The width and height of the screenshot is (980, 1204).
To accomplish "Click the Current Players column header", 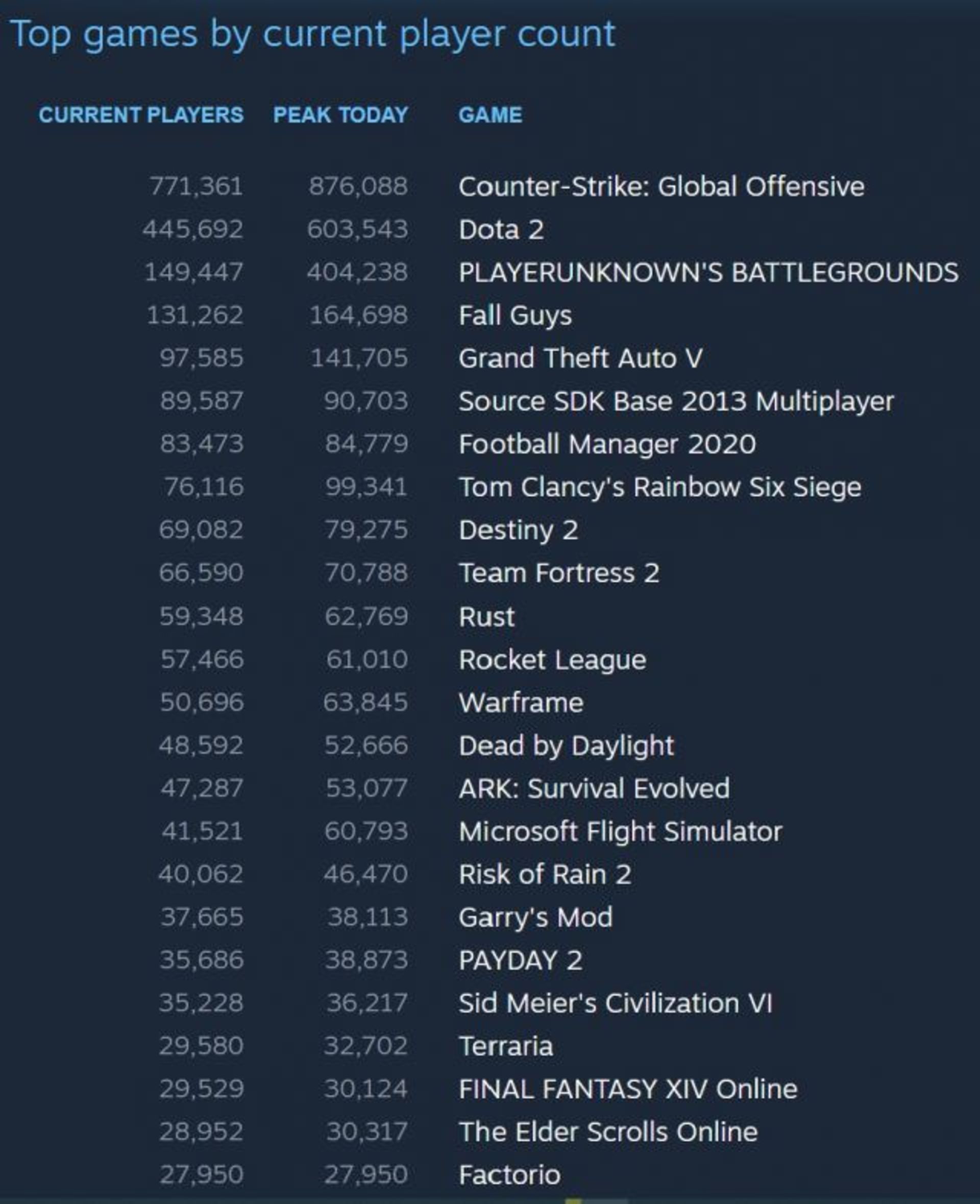I will [x=141, y=115].
